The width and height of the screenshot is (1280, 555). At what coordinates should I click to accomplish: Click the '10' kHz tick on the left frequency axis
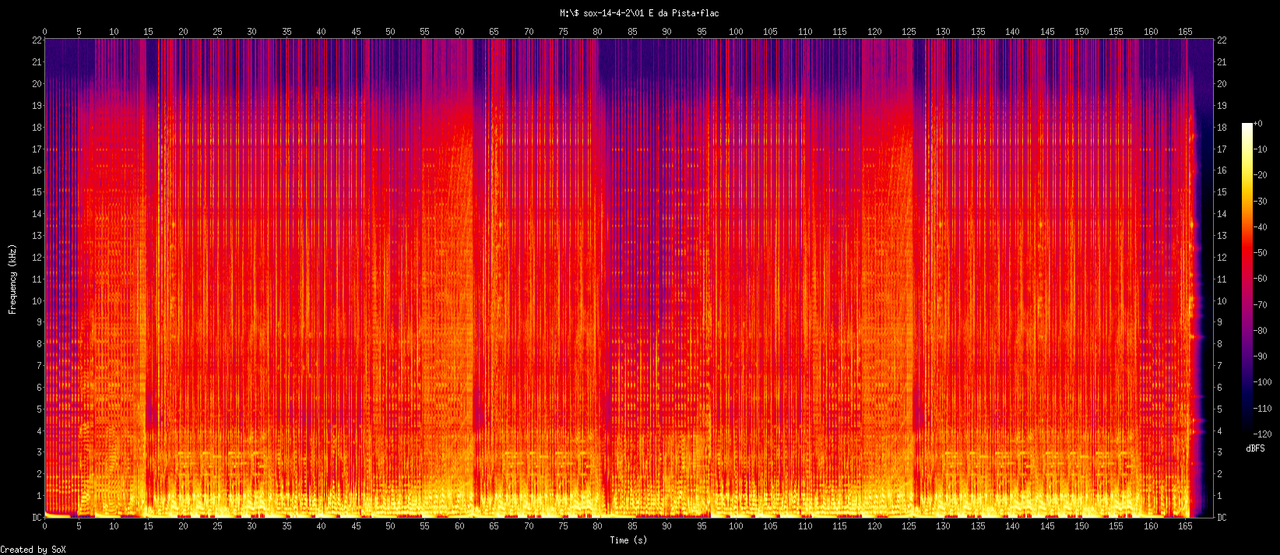point(36,300)
